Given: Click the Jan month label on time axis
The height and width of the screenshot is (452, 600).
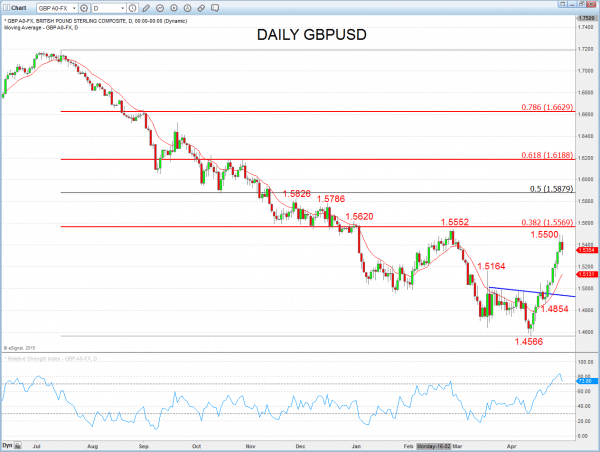Looking at the screenshot, I should point(356,446).
